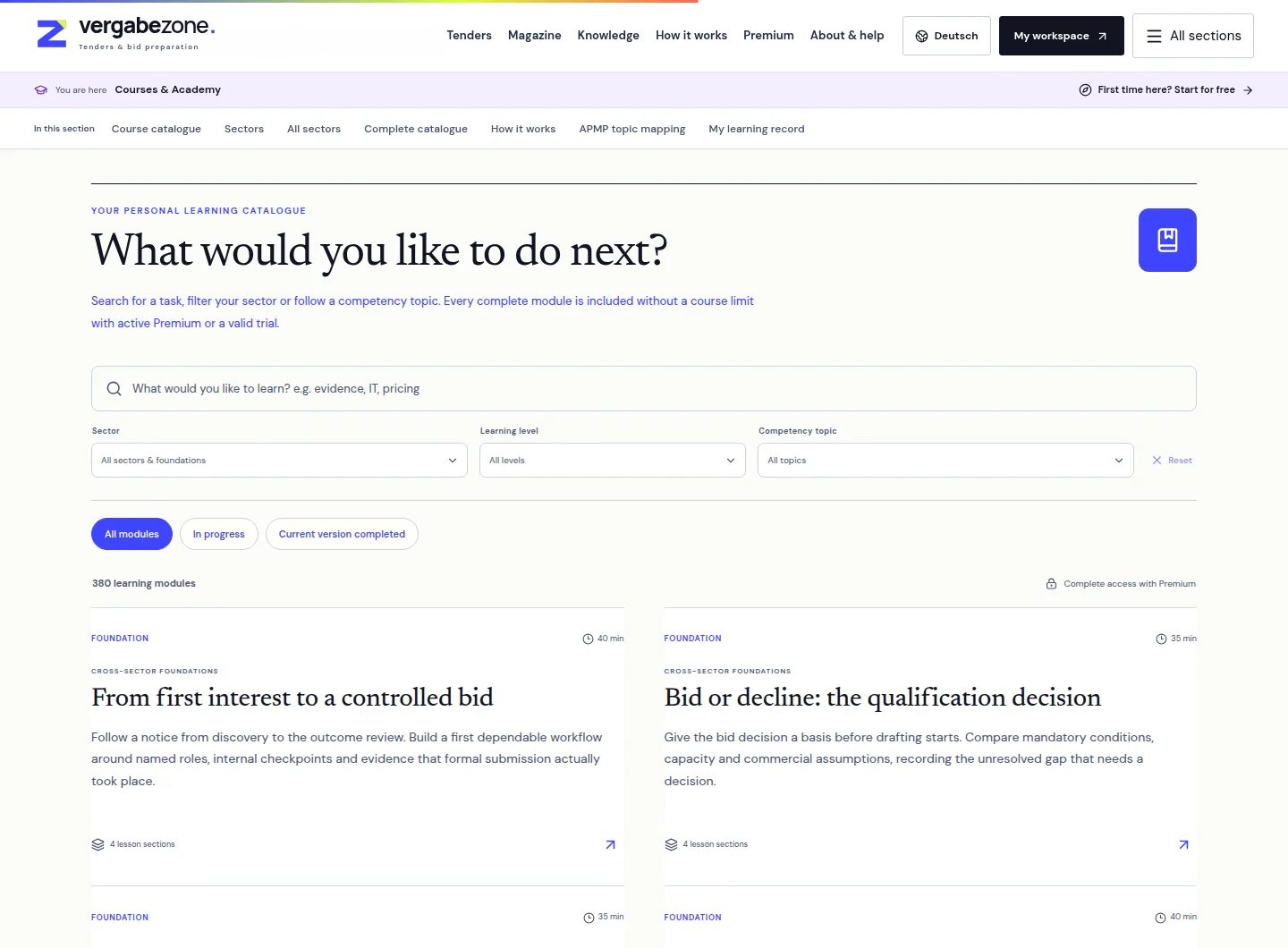This screenshot has width=1288, height=948.
Task: Click the hamburger icon in All sections
Action: [1154, 36]
